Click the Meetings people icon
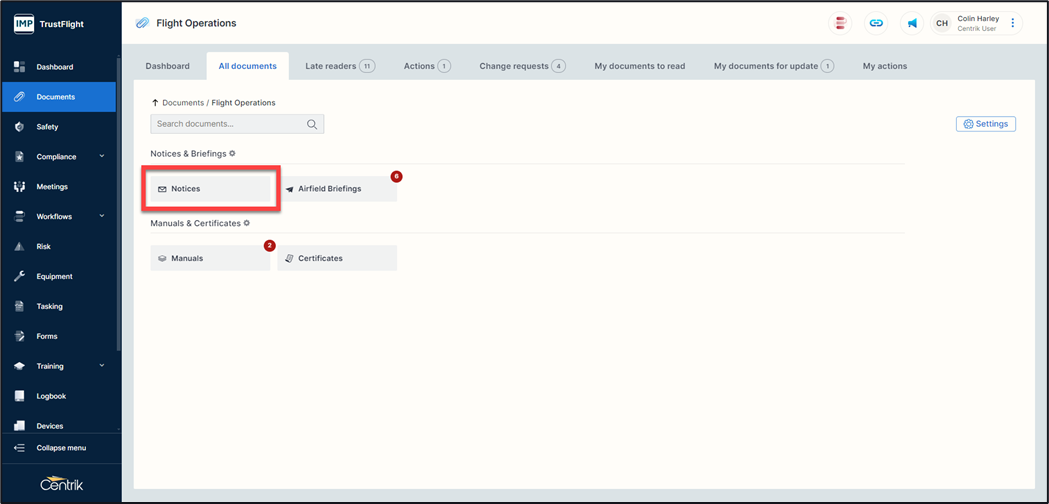The width and height of the screenshot is (1049, 504). [19, 187]
